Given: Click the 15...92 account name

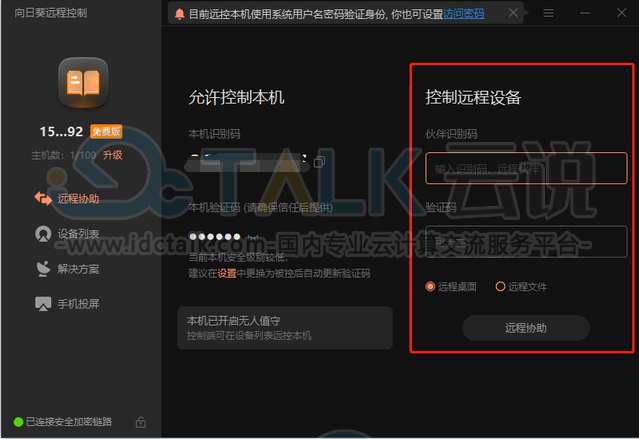Looking at the screenshot, I should click(x=61, y=132).
